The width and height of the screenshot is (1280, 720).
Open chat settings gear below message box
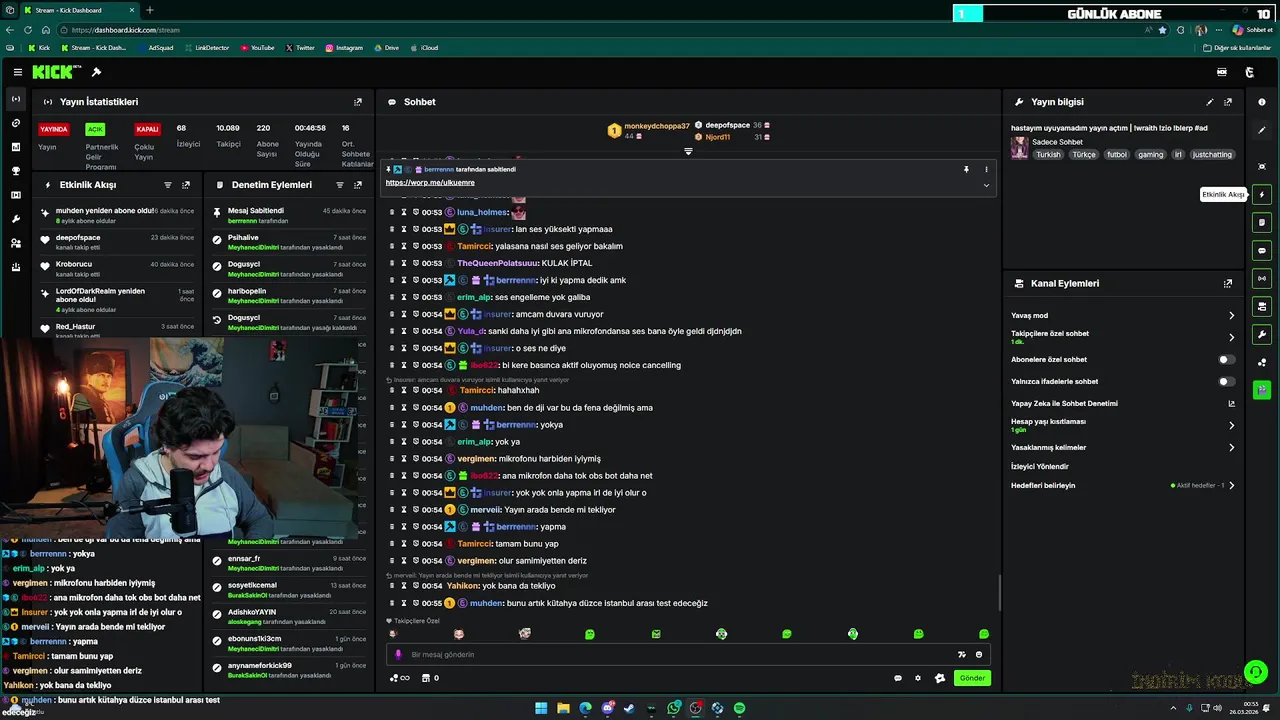[918, 678]
